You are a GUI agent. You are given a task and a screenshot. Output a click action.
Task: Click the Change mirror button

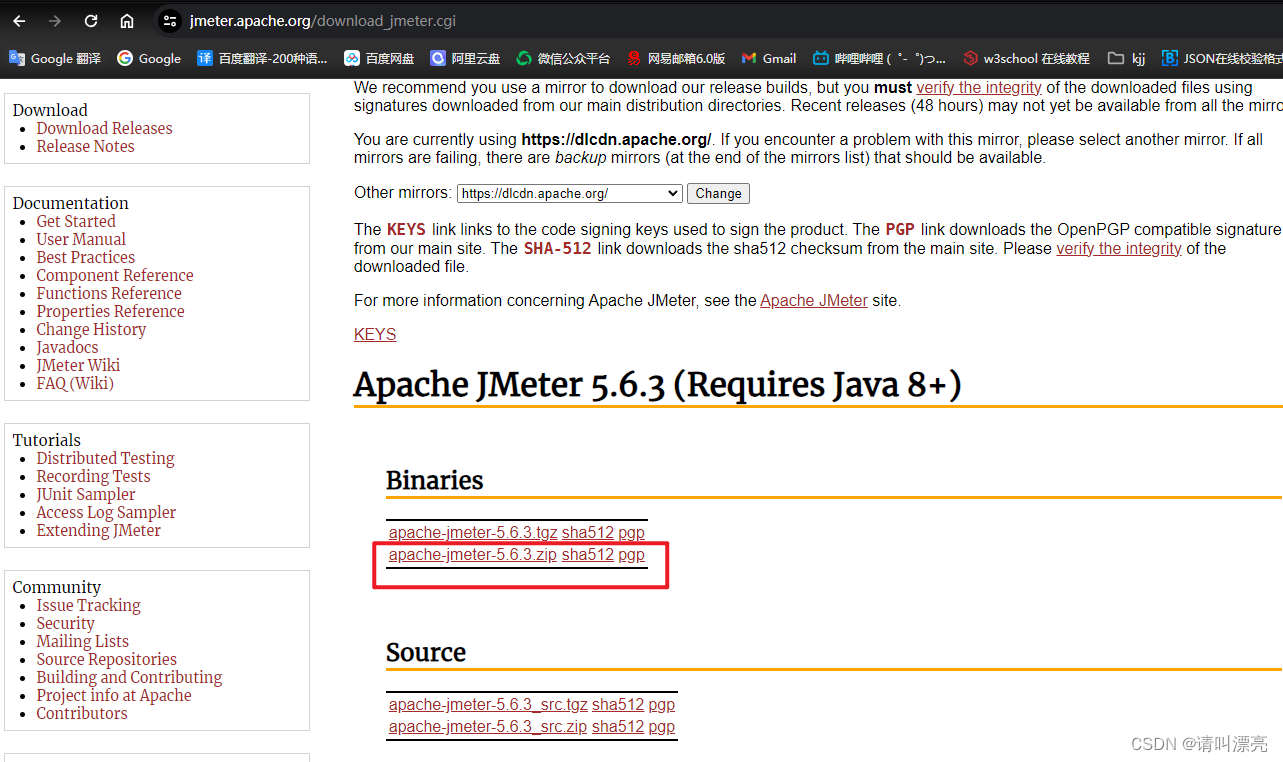point(718,193)
